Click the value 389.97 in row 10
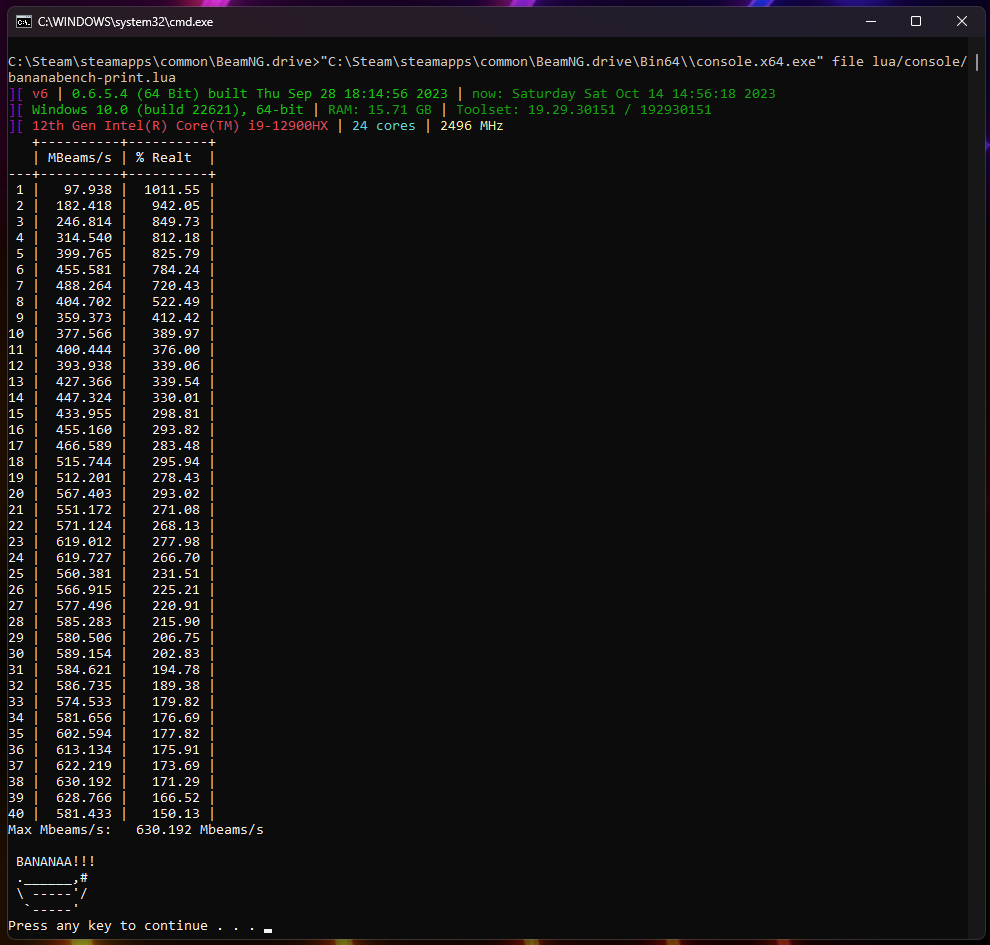The height and width of the screenshot is (945, 990). (x=176, y=334)
